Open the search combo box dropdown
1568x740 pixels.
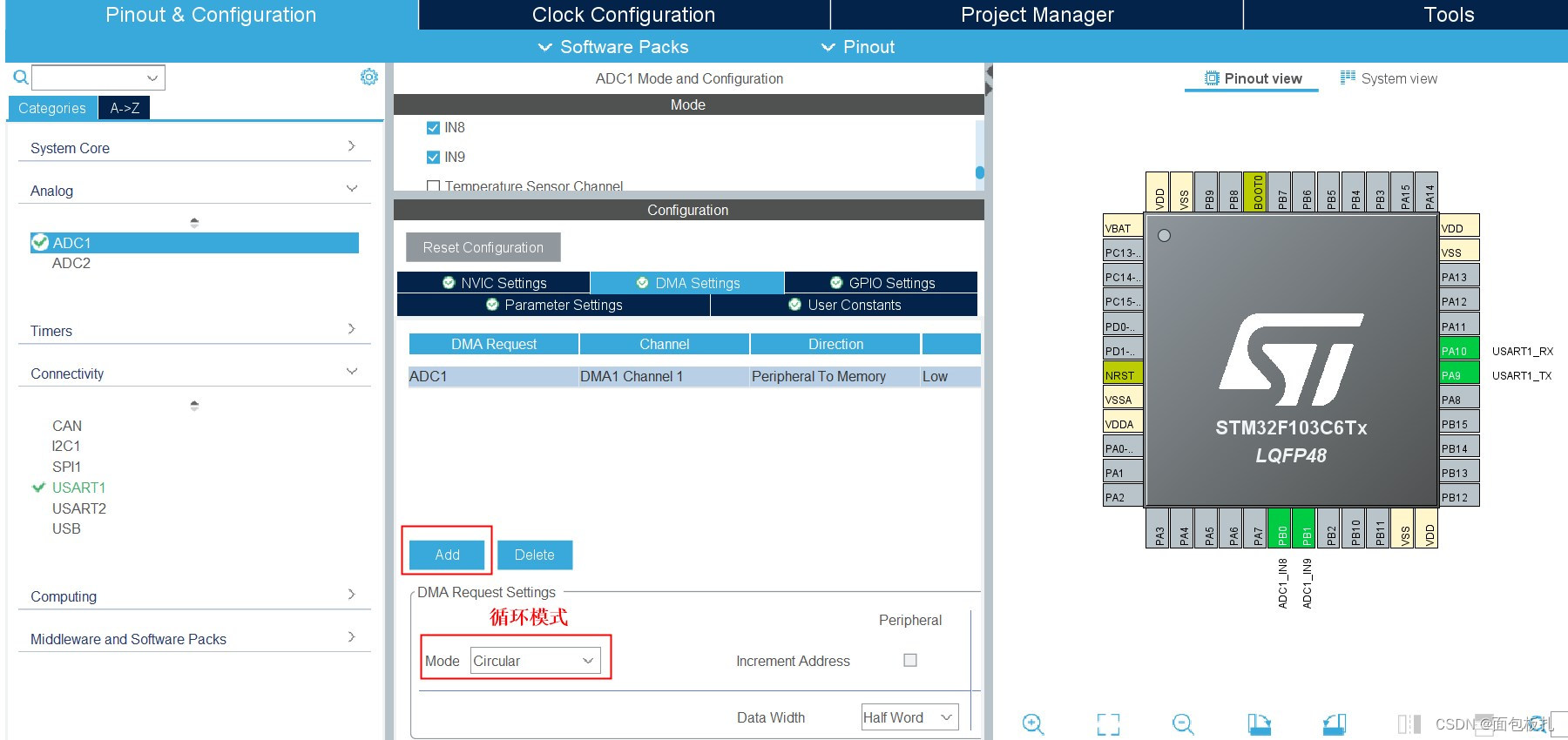[x=152, y=77]
